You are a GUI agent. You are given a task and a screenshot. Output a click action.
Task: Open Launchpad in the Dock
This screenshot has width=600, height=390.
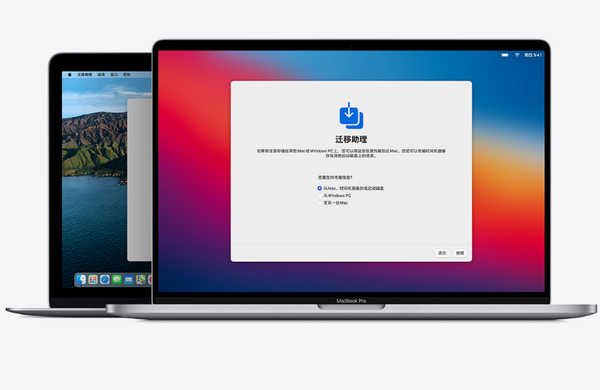[x=93, y=280]
